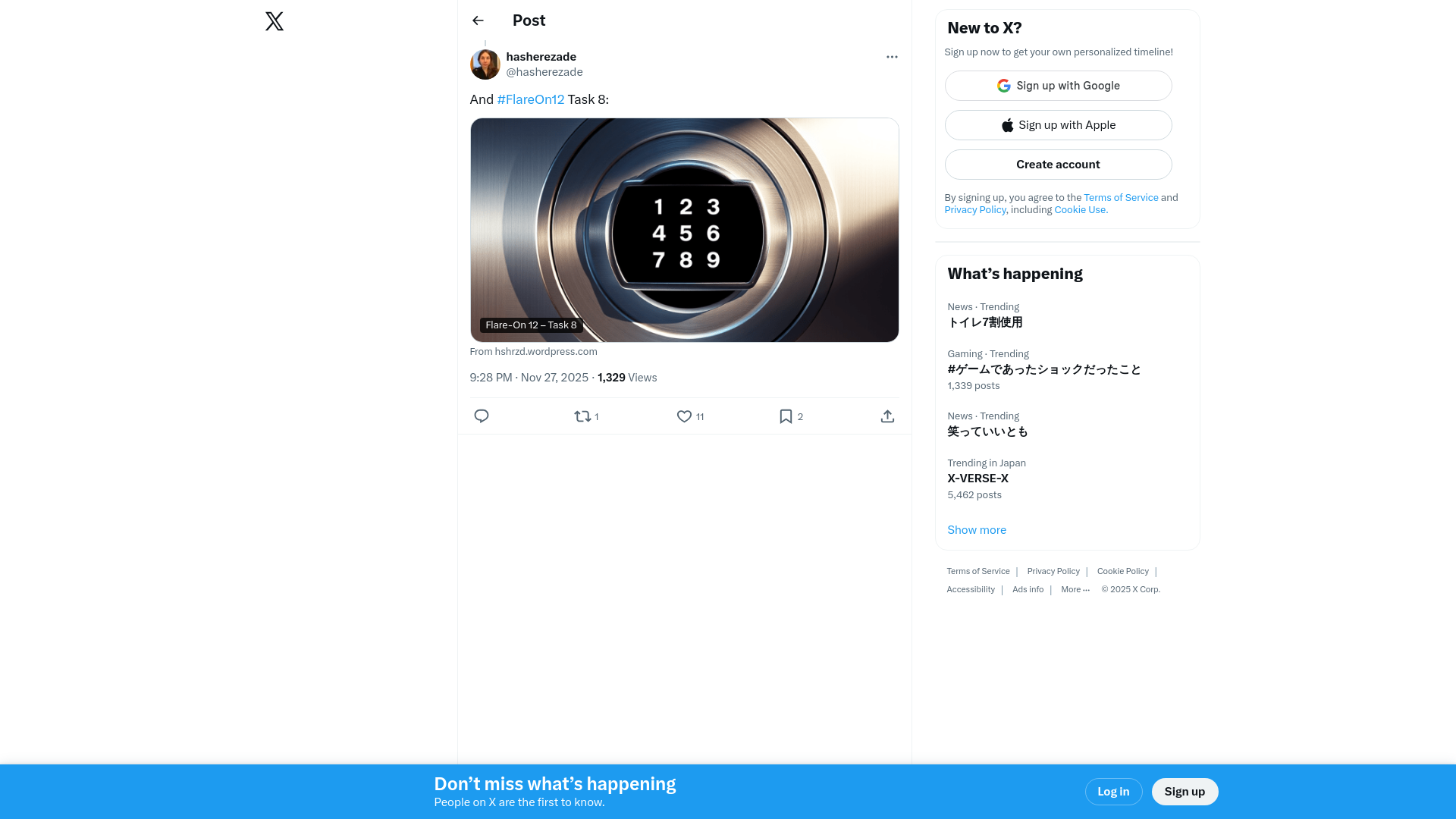Sign up with Google button
This screenshot has width=1456, height=819.
click(1058, 86)
